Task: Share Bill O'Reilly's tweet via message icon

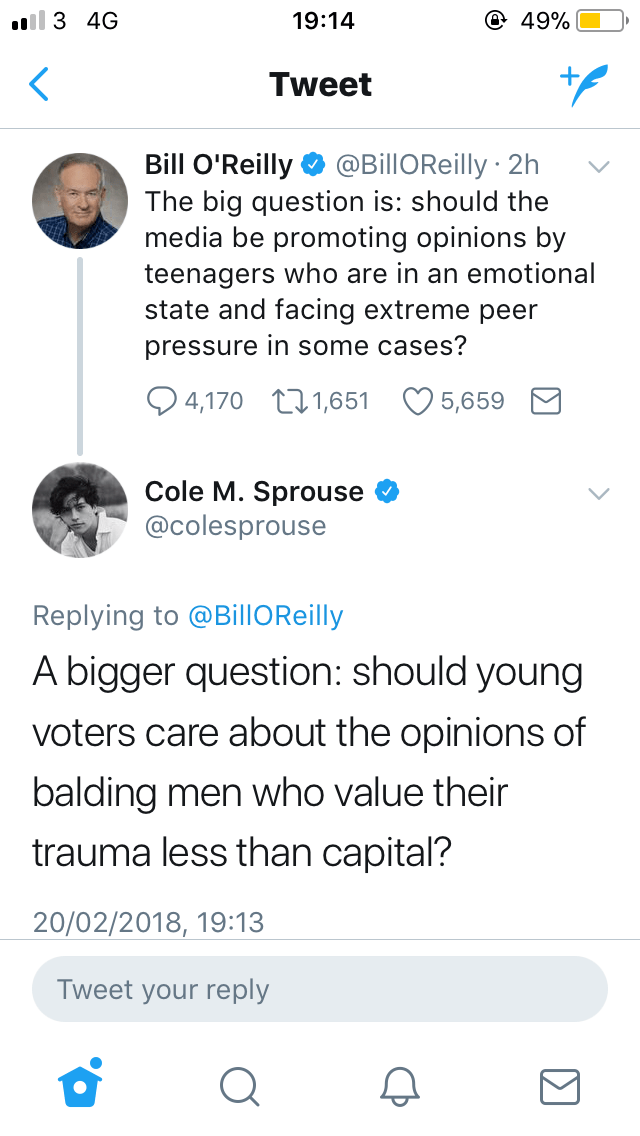Action: (544, 401)
